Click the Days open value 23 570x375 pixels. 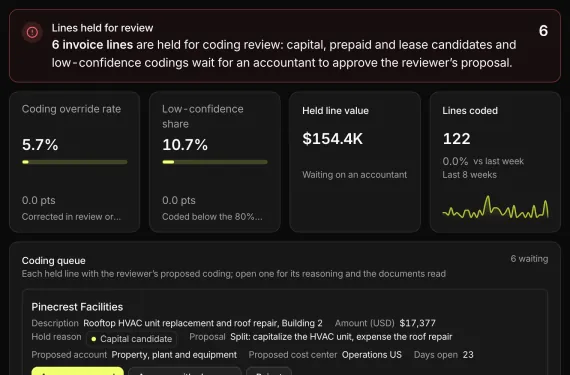point(468,355)
